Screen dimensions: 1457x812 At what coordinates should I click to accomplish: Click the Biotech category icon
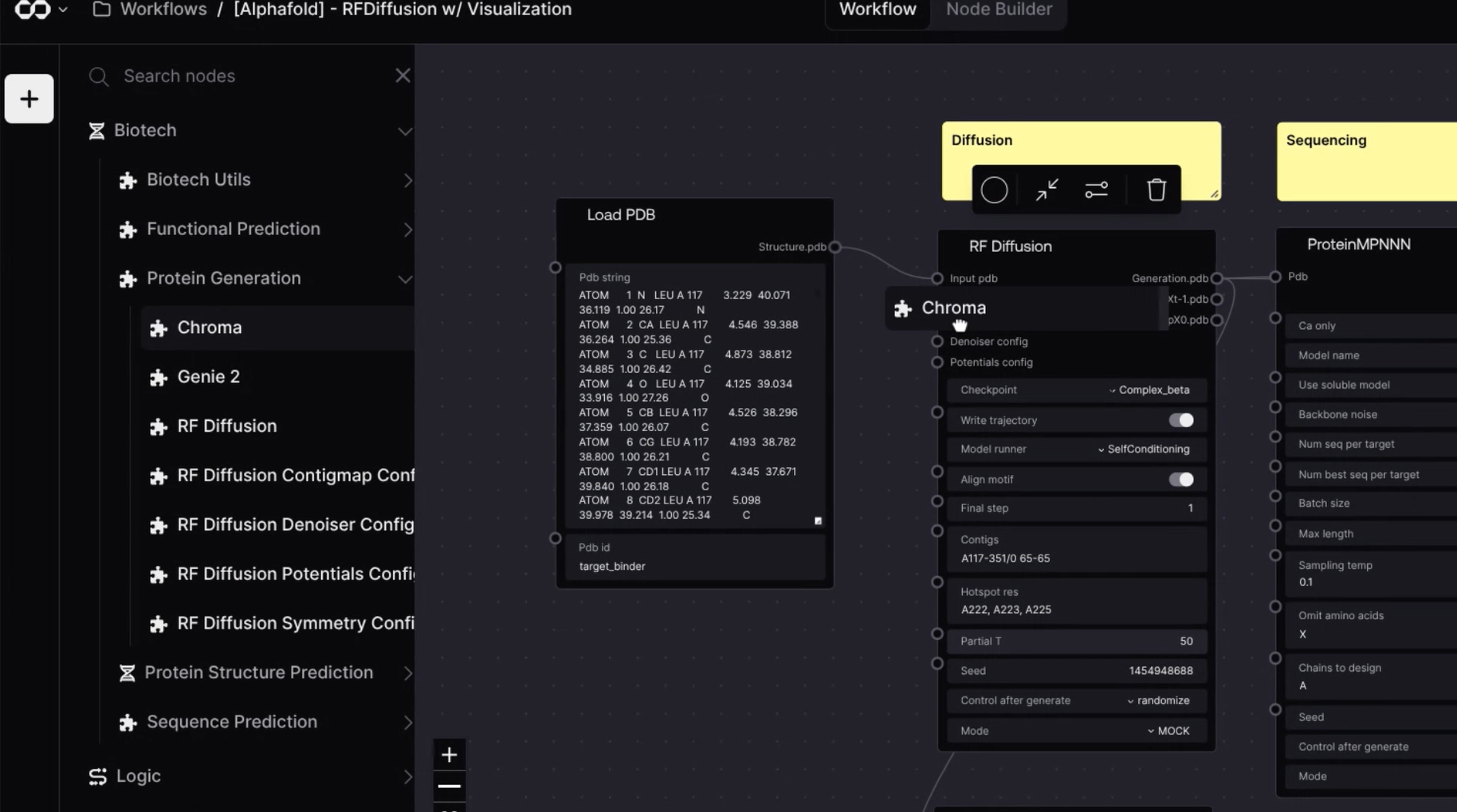(x=96, y=131)
